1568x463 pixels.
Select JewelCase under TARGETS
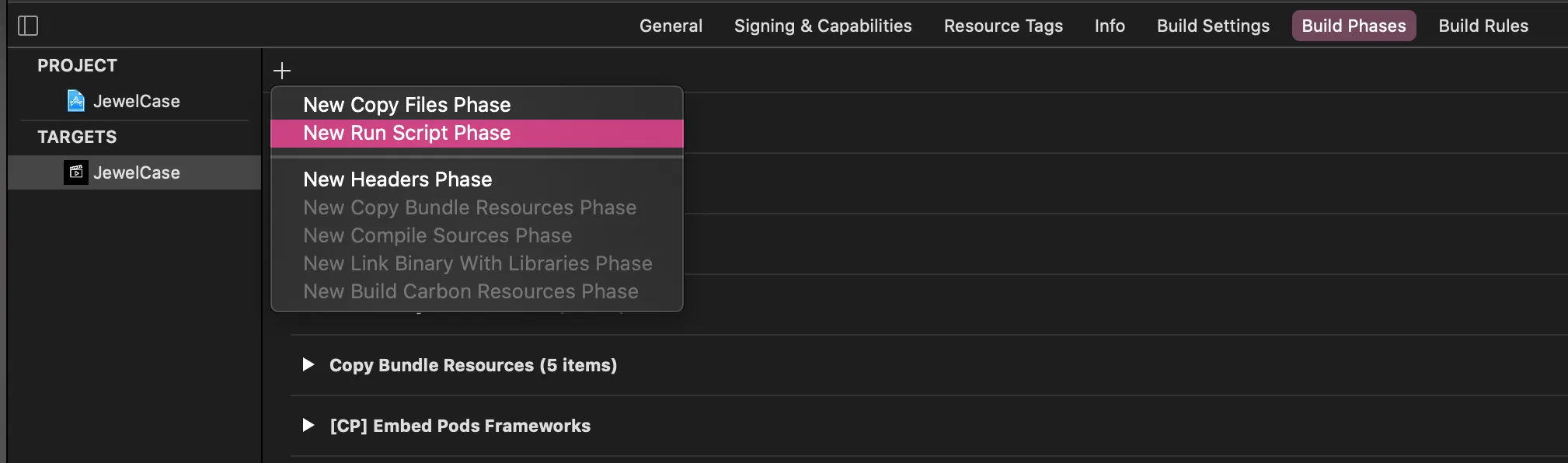pyautogui.click(x=136, y=172)
